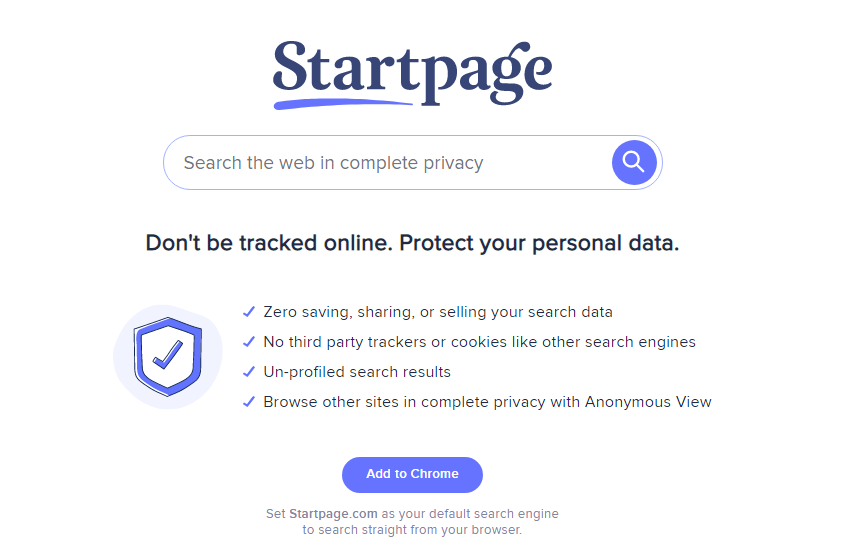The width and height of the screenshot is (849, 560).
Task: Click the word "Set" in the footer note
Action: tap(275, 514)
